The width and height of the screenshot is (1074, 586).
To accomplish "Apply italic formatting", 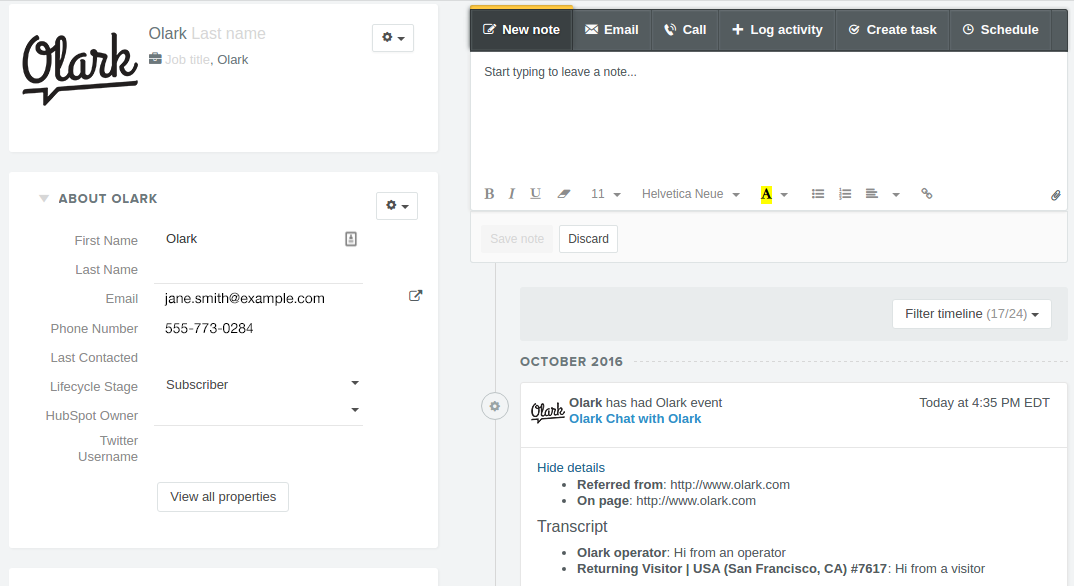I will click(511, 193).
